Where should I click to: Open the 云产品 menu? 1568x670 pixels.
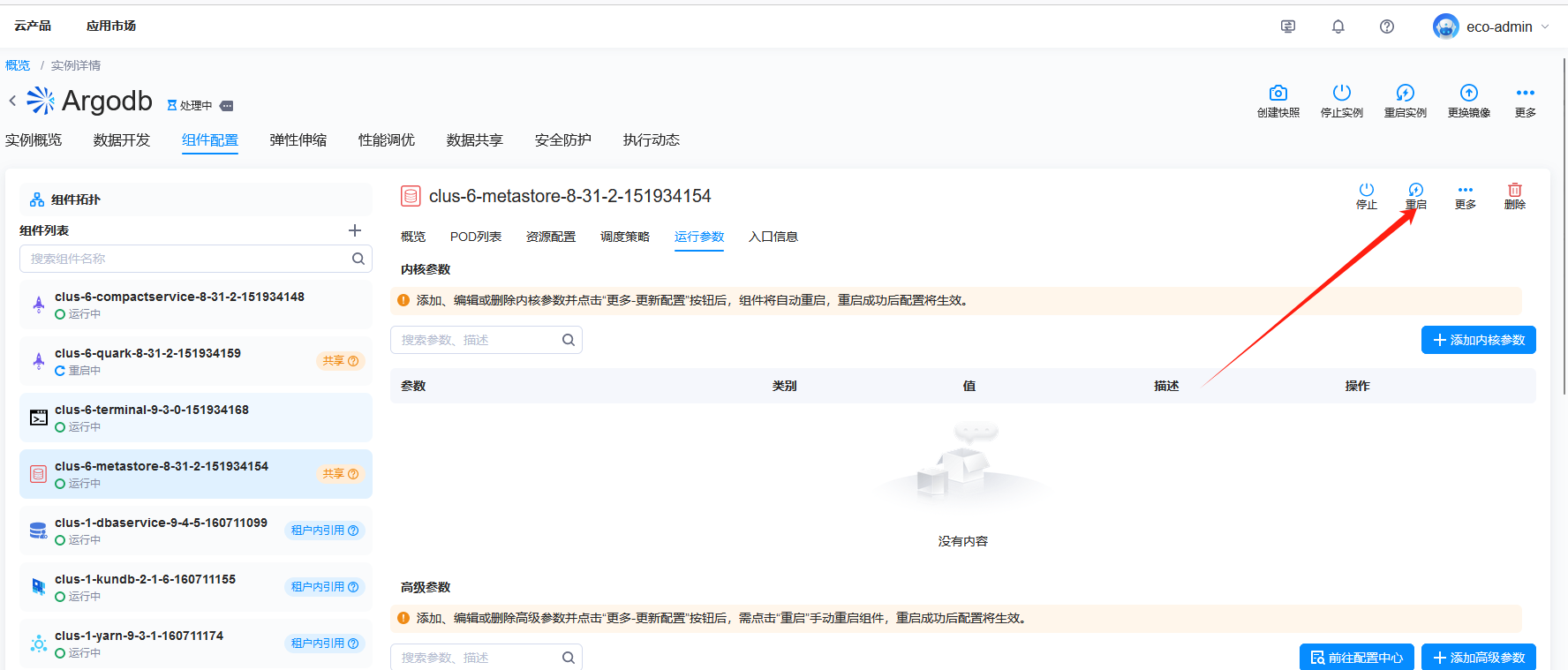[33, 26]
